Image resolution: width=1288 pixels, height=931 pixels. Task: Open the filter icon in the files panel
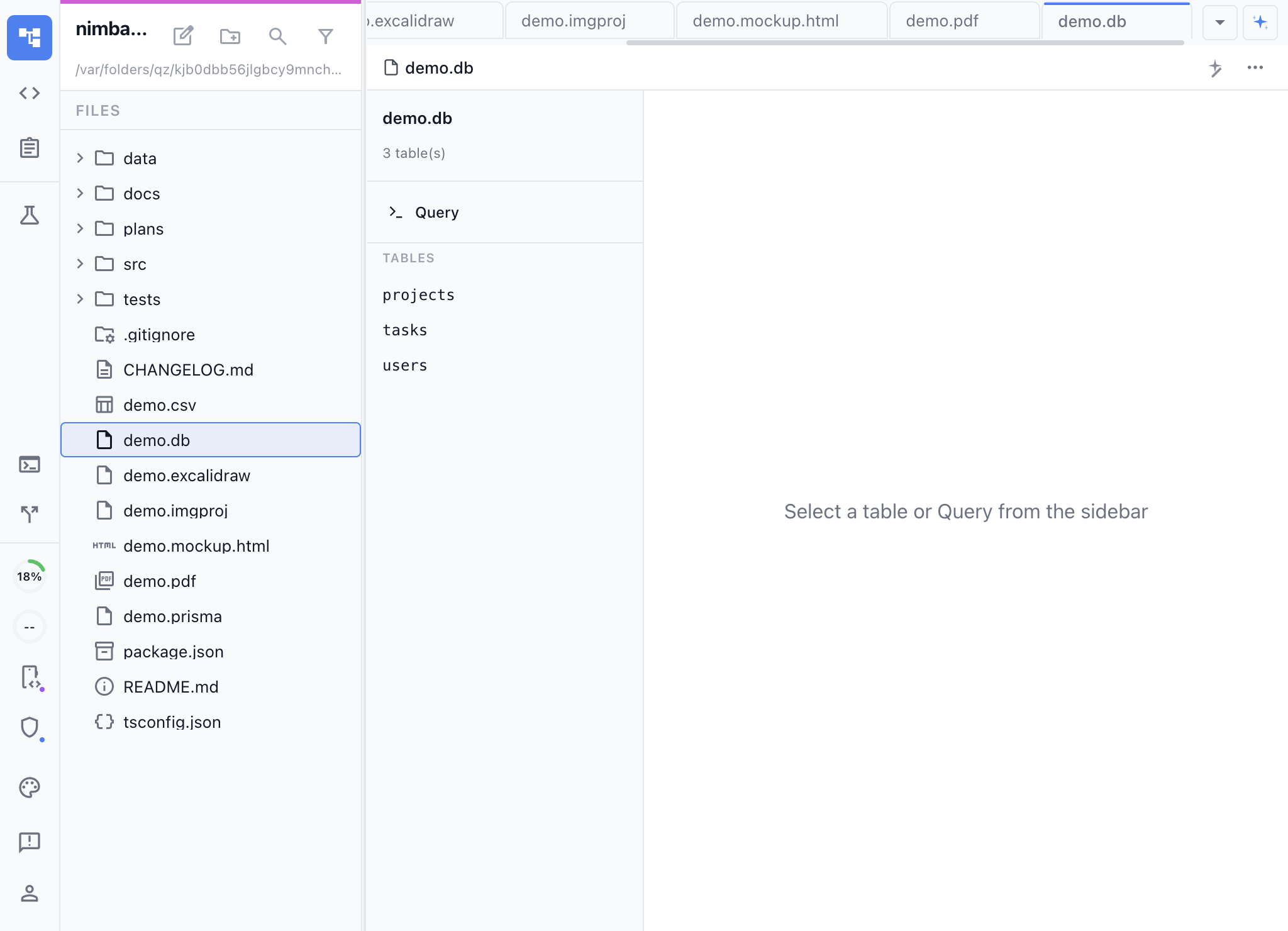pyautogui.click(x=325, y=36)
